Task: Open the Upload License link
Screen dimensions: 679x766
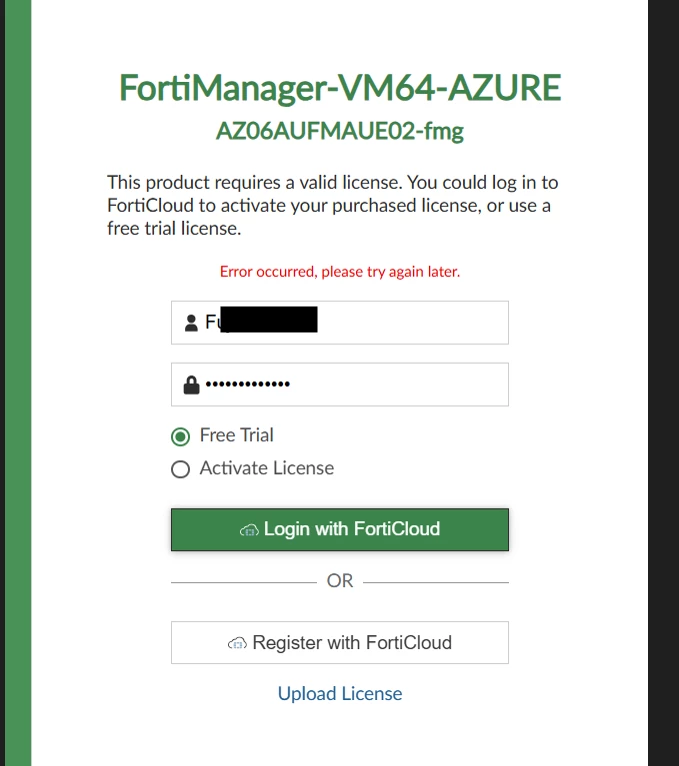Action: click(340, 694)
